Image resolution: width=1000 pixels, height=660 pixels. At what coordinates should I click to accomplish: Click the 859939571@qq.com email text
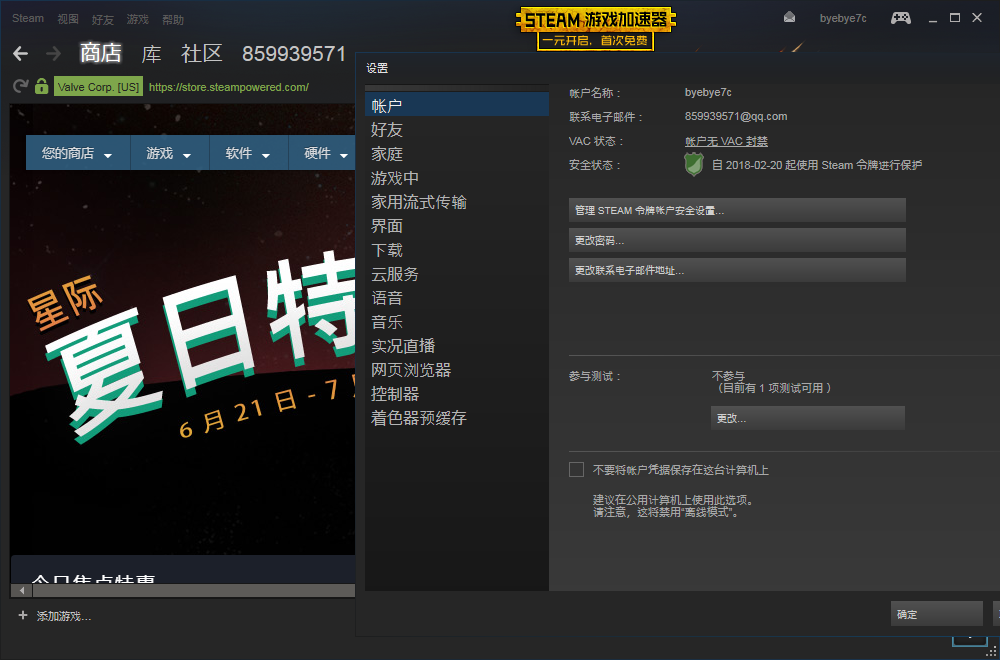pyautogui.click(x=736, y=117)
